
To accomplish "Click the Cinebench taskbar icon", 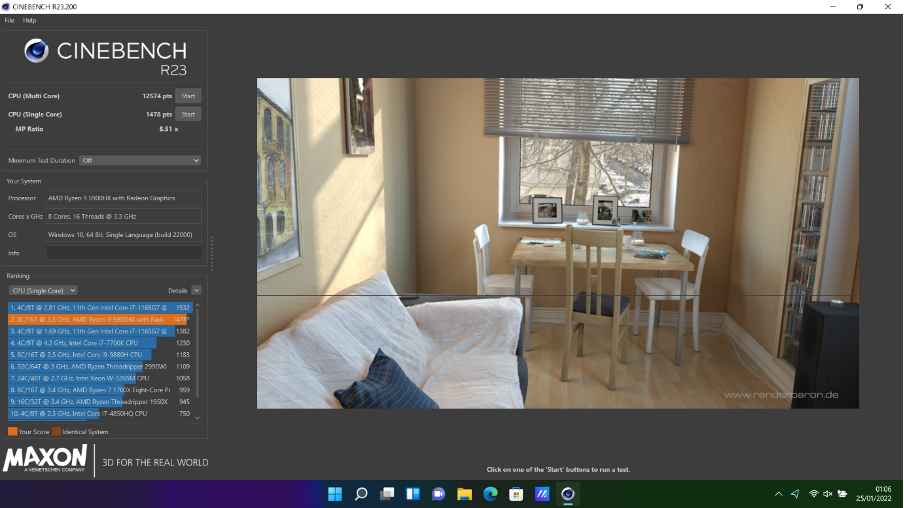I will coord(568,494).
